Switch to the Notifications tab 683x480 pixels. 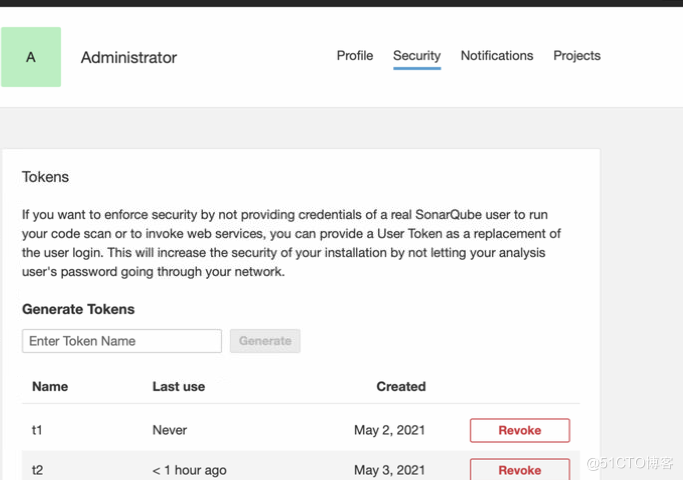[x=496, y=56]
